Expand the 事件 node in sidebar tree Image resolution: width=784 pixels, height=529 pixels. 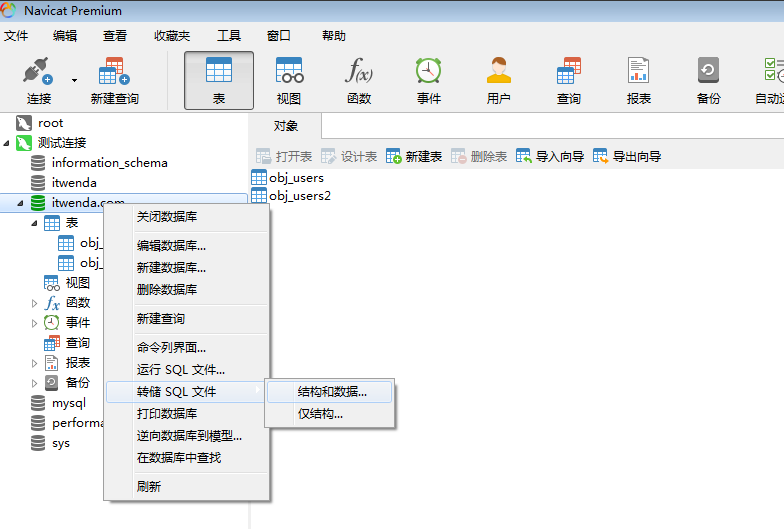click(35, 323)
